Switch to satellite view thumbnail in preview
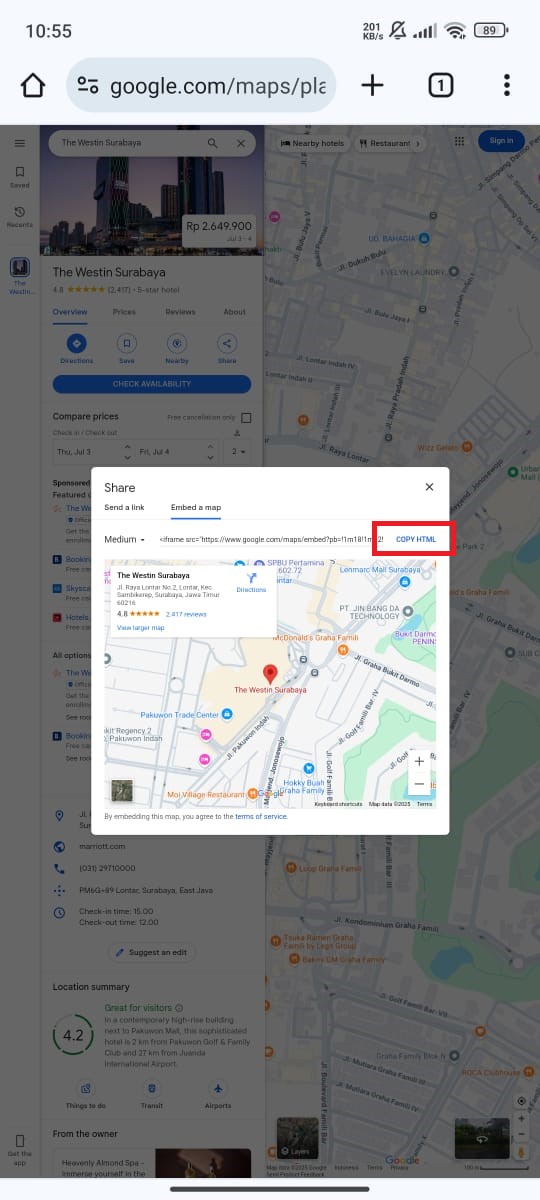The height and width of the screenshot is (1200, 540). click(121, 790)
